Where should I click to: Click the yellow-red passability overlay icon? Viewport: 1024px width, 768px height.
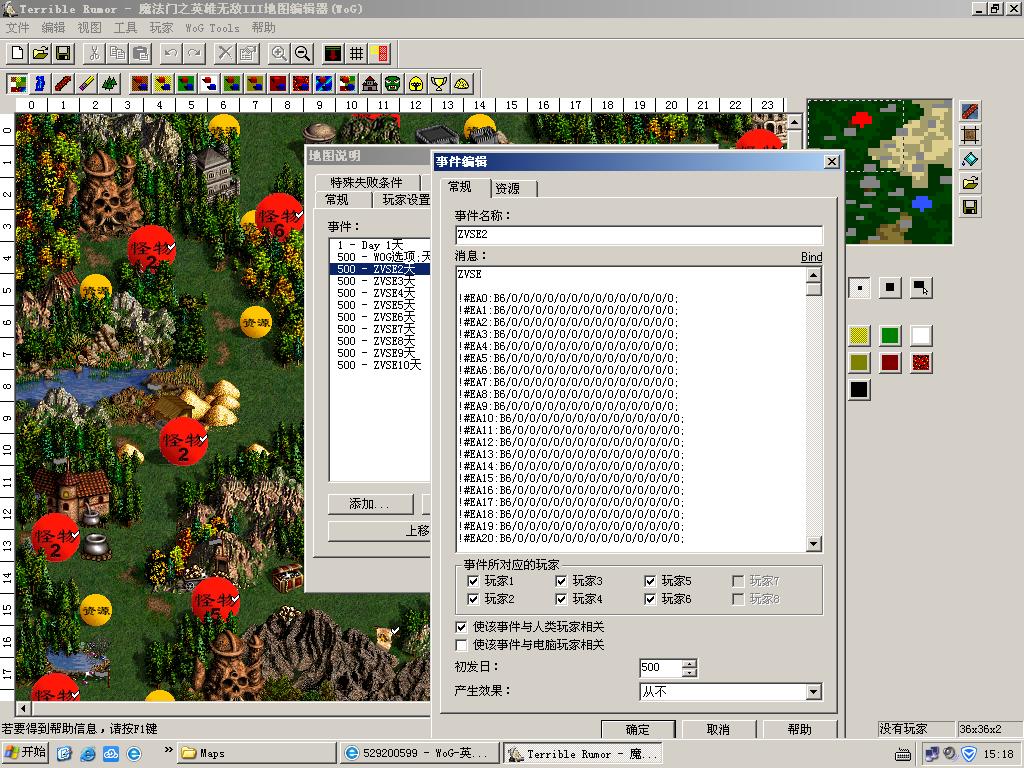[379, 54]
